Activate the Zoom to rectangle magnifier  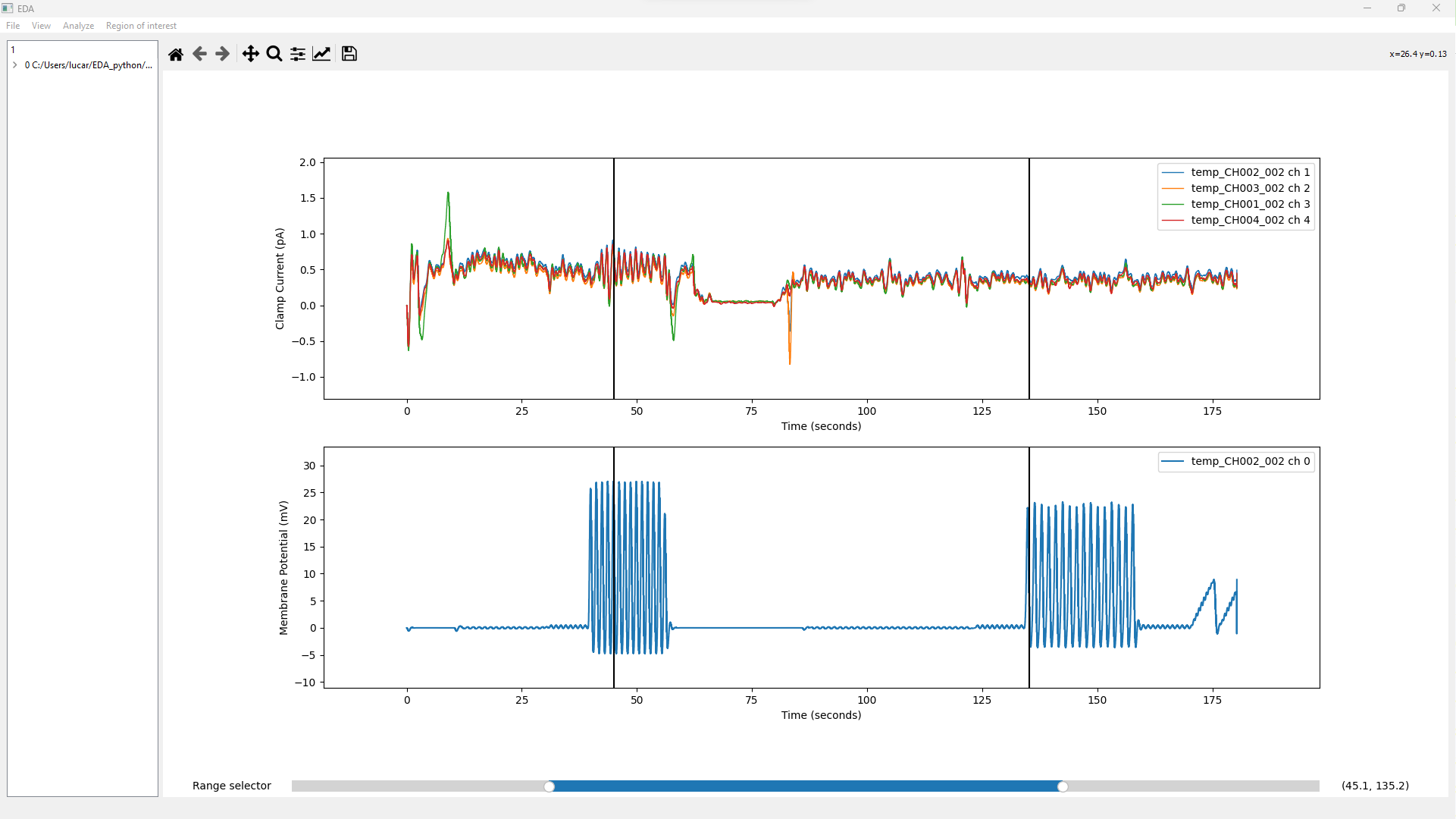(274, 54)
